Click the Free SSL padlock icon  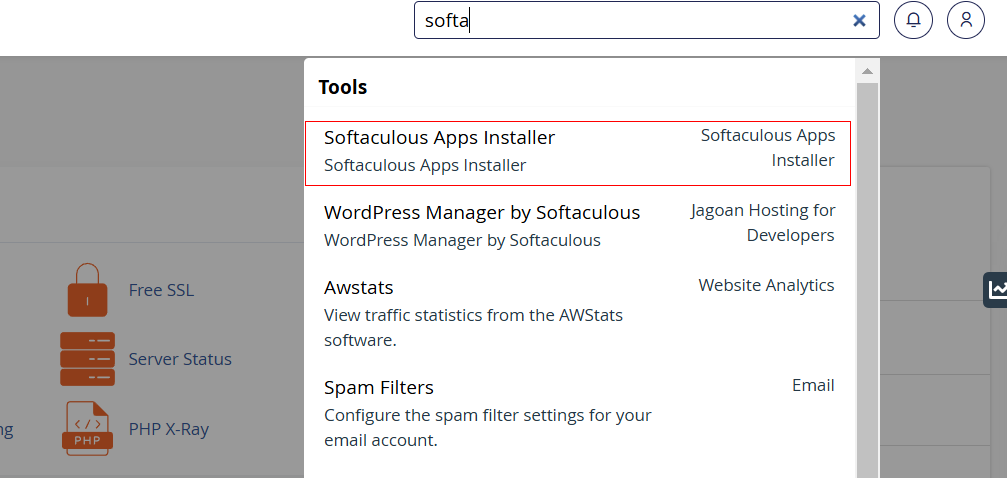[x=87, y=290]
